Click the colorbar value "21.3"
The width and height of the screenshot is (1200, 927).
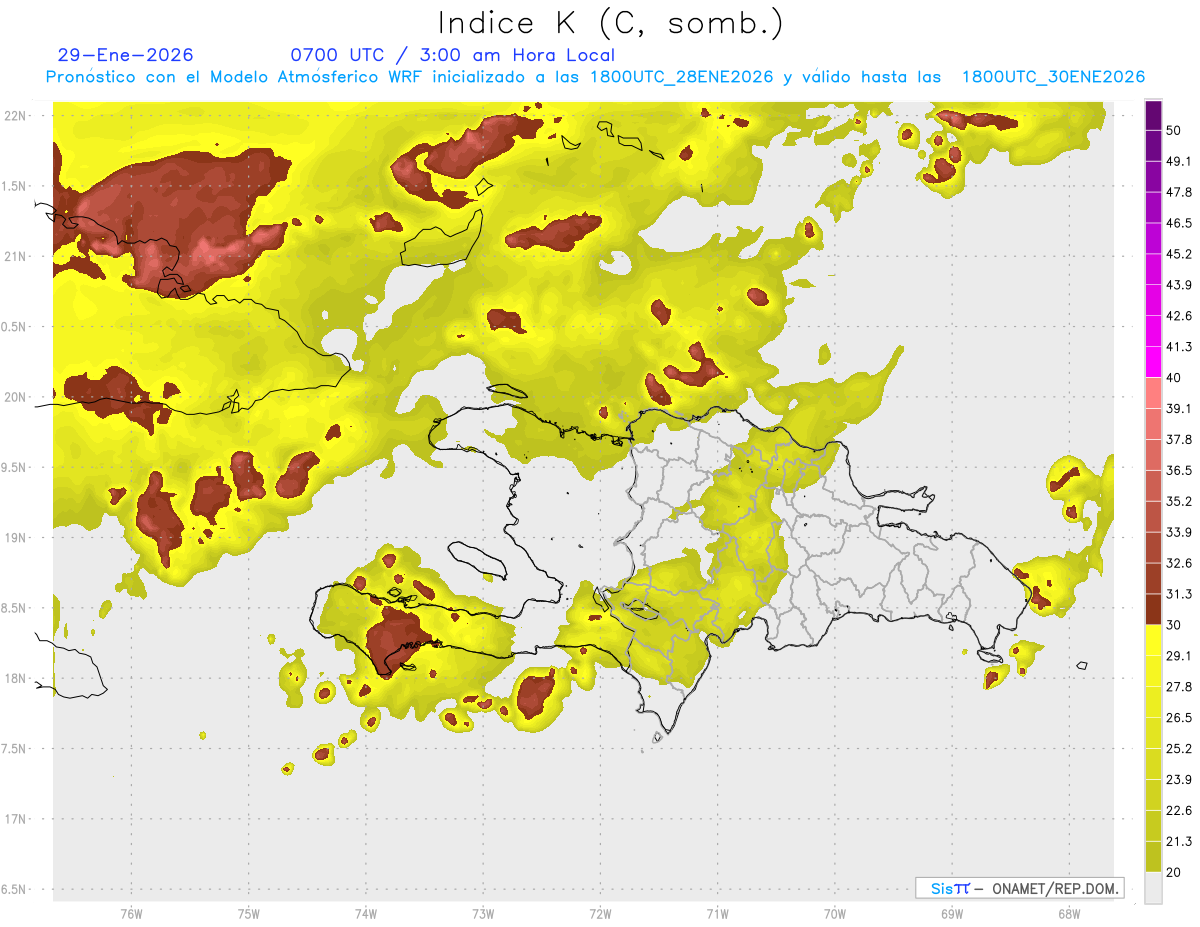1179,841
